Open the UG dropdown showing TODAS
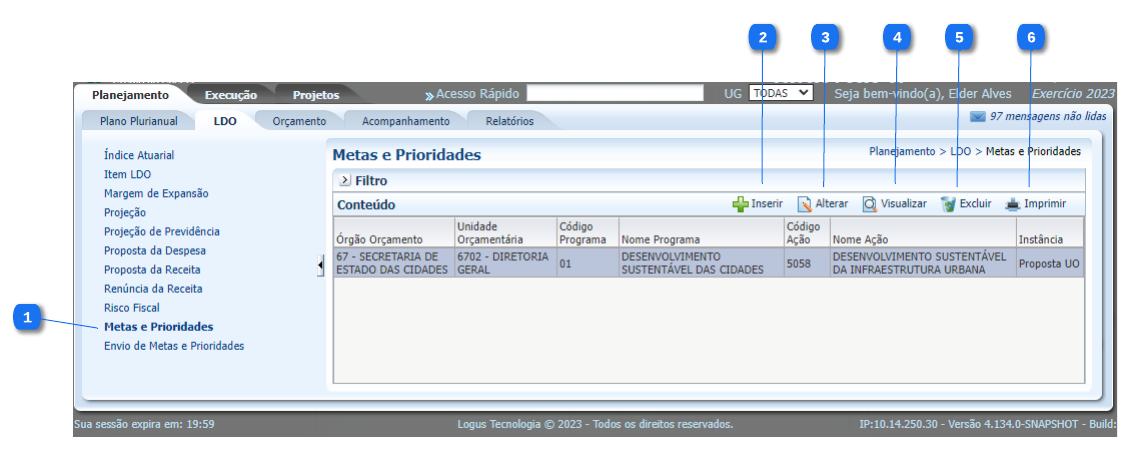1132x454 pixels. click(x=780, y=93)
